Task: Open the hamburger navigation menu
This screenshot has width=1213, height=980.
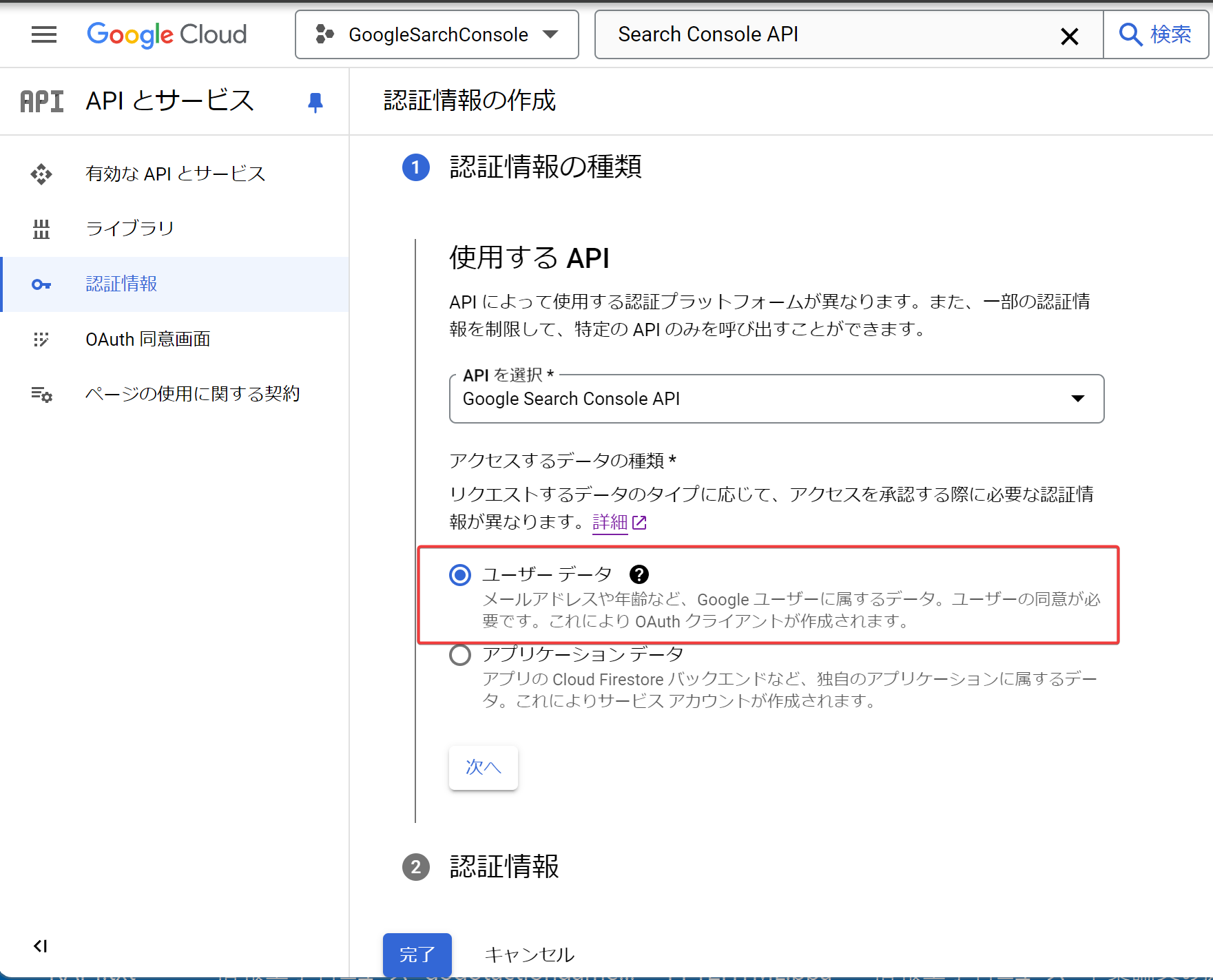Action: coord(44,34)
